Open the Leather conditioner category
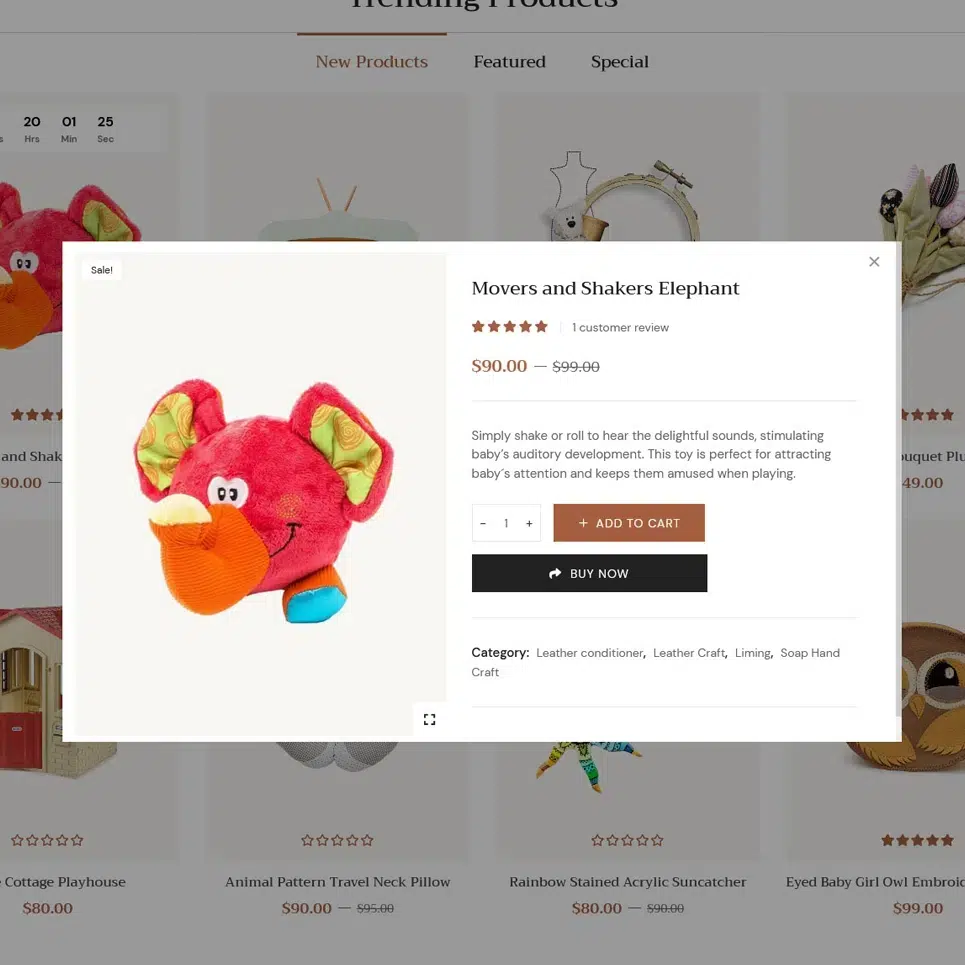 (x=589, y=653)
